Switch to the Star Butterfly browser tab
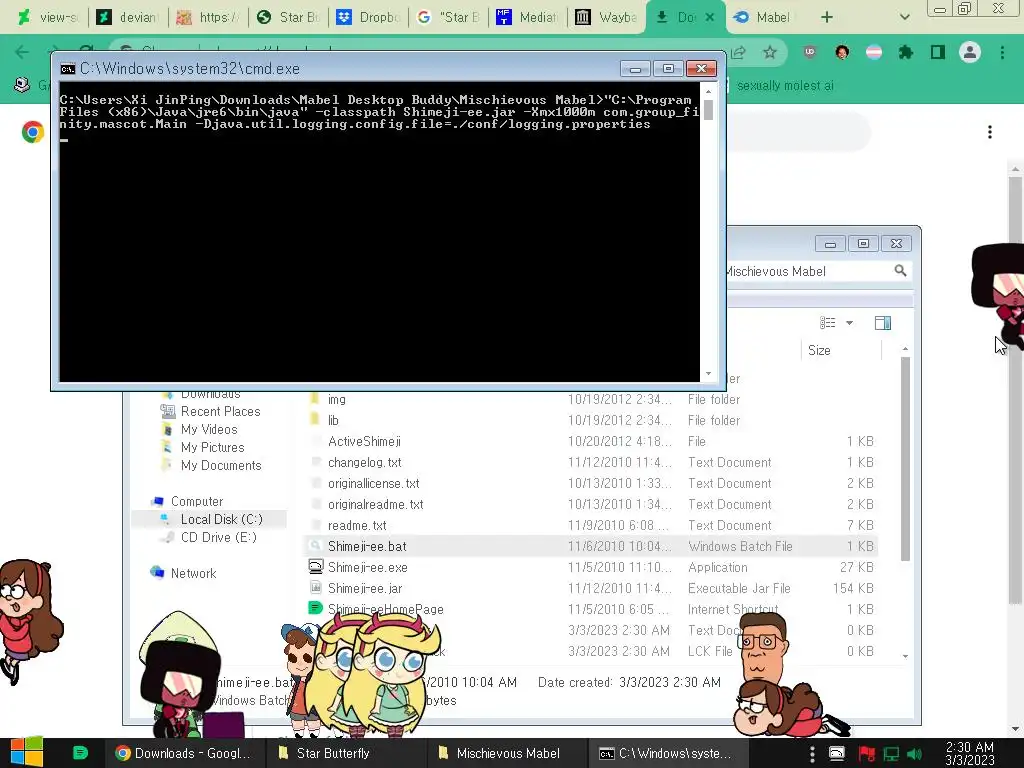 pyautogui.click(x=288, y=17)
